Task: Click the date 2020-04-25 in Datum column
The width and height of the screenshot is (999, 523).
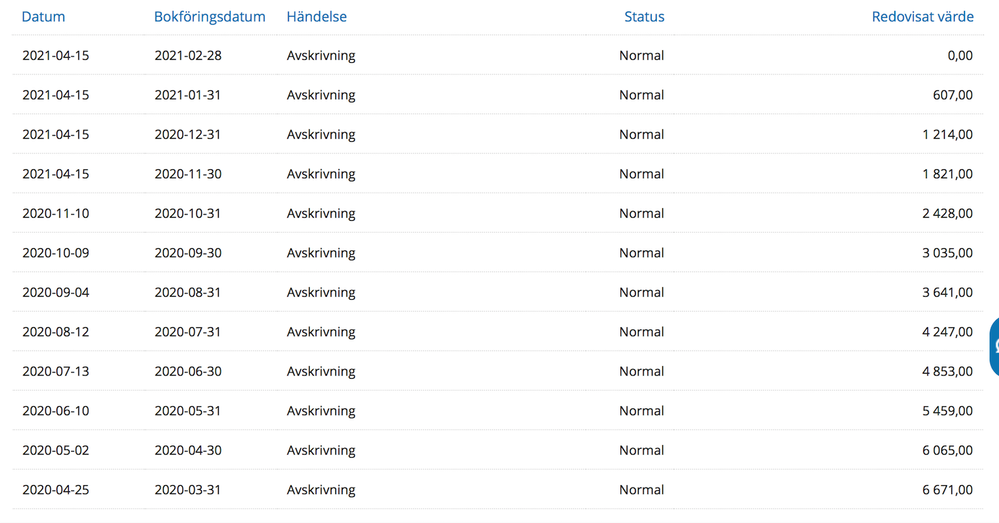Action: (x=56, y=490)
